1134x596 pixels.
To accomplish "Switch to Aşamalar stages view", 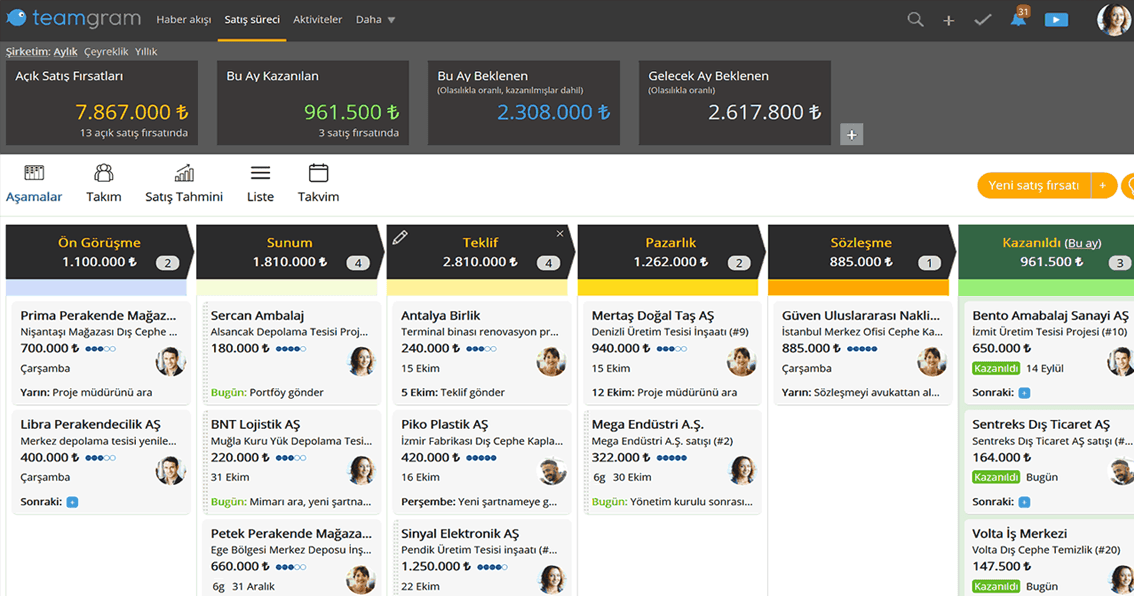I will click(x=34, y=184).
